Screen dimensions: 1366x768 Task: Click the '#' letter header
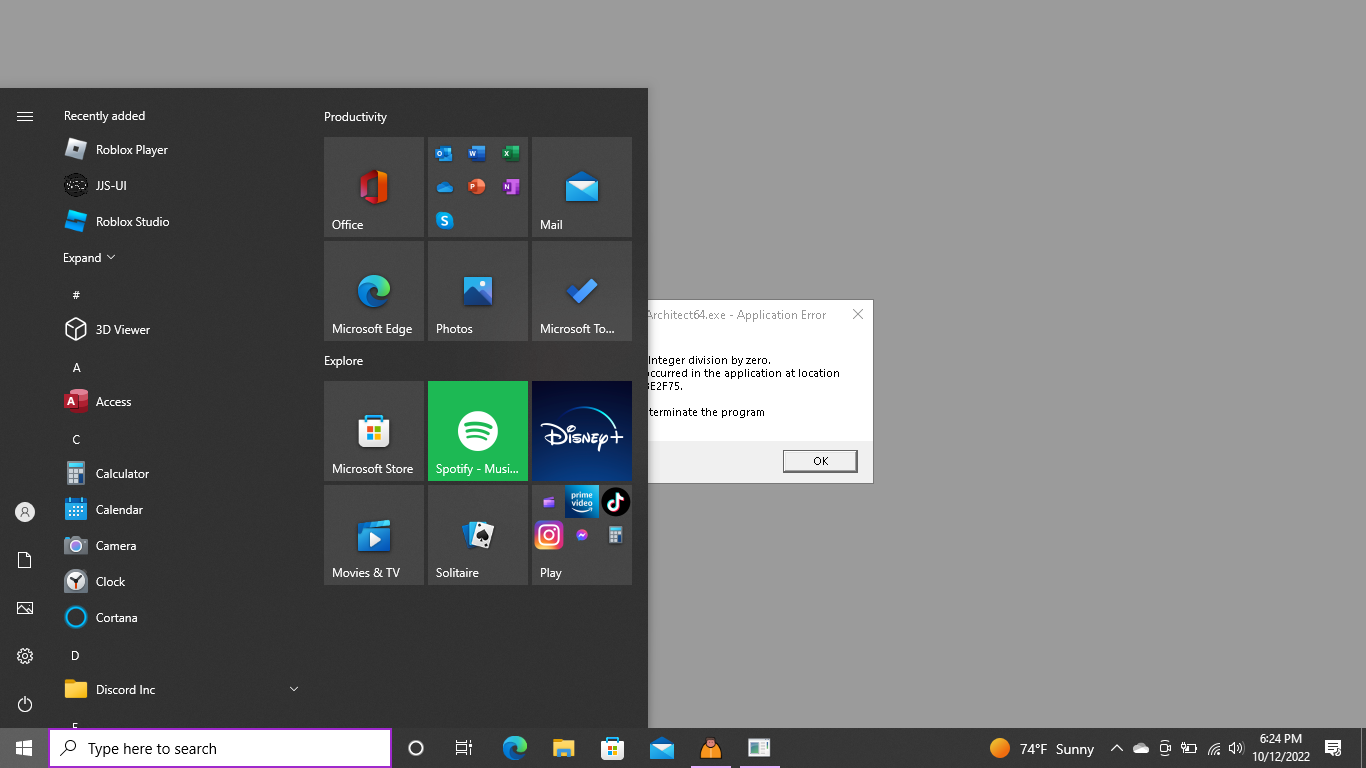[76, 295]
